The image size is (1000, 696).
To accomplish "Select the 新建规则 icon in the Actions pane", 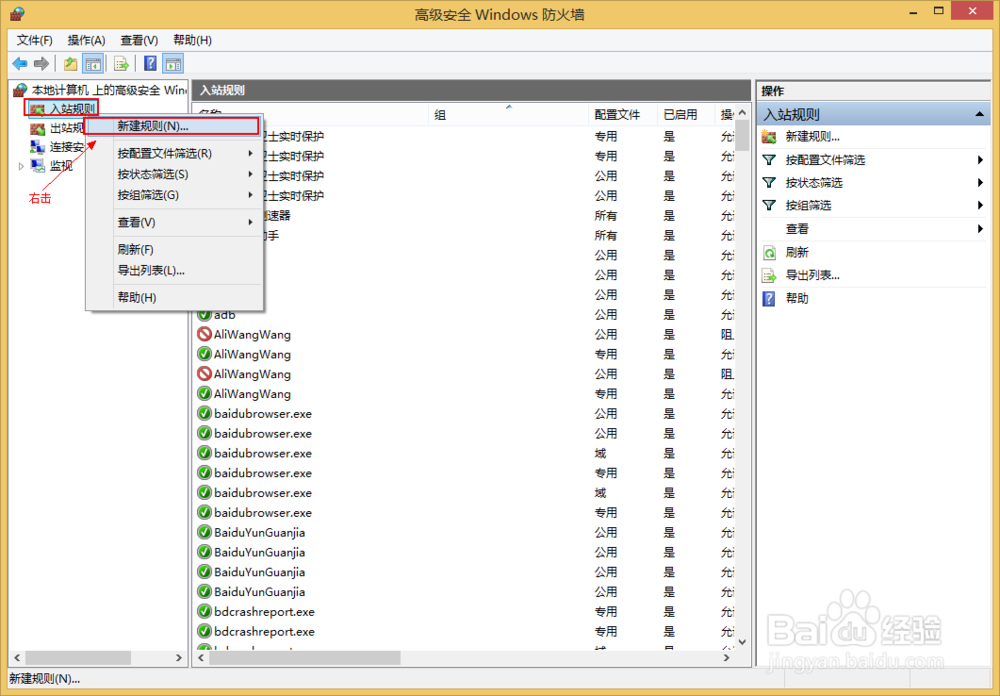I will [x=770, y=136].
